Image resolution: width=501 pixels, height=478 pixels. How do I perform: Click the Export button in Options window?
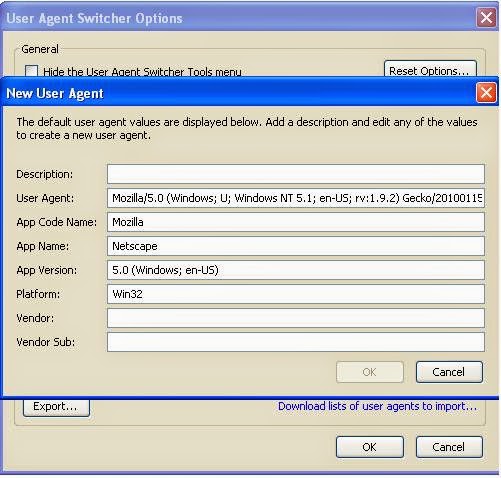pos(56,407)
